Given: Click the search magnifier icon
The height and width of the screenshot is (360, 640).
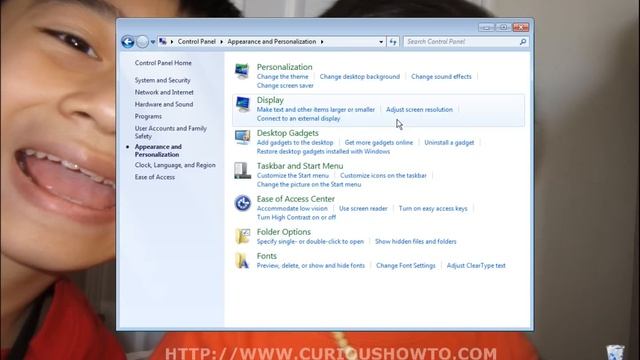Looking at the screenshot, I should pos(523,42).
